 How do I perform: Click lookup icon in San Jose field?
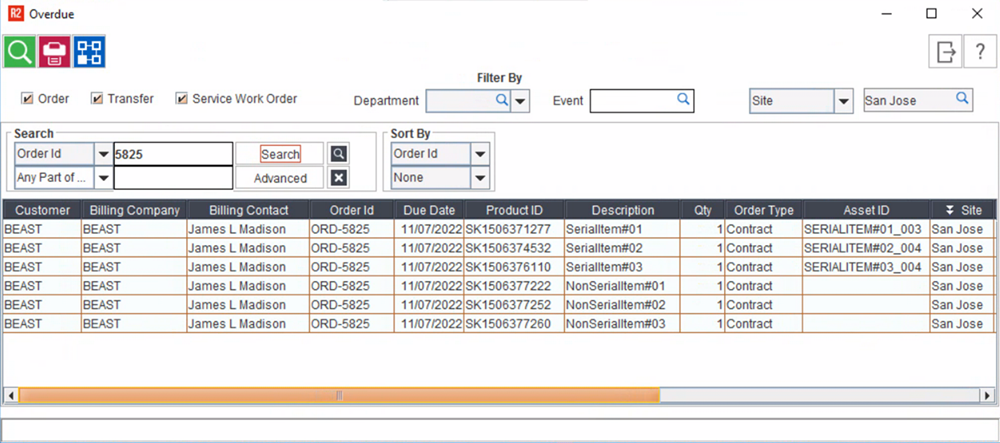click(x=961, y=99)
